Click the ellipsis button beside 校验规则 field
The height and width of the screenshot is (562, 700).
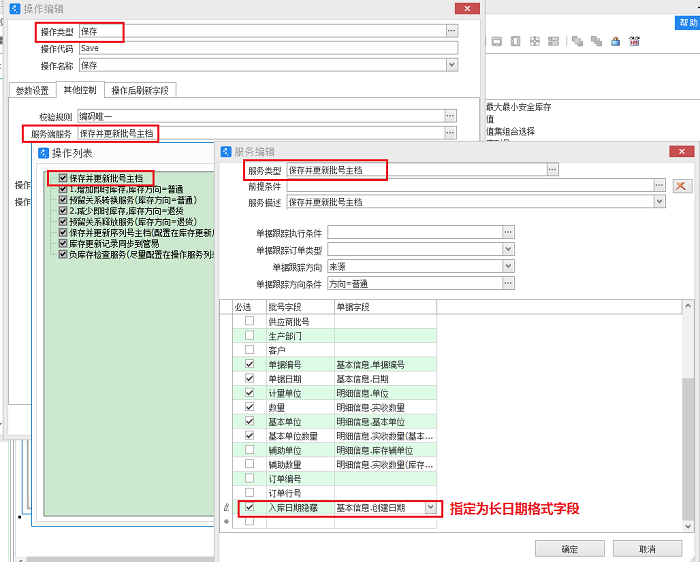point(451,116)
